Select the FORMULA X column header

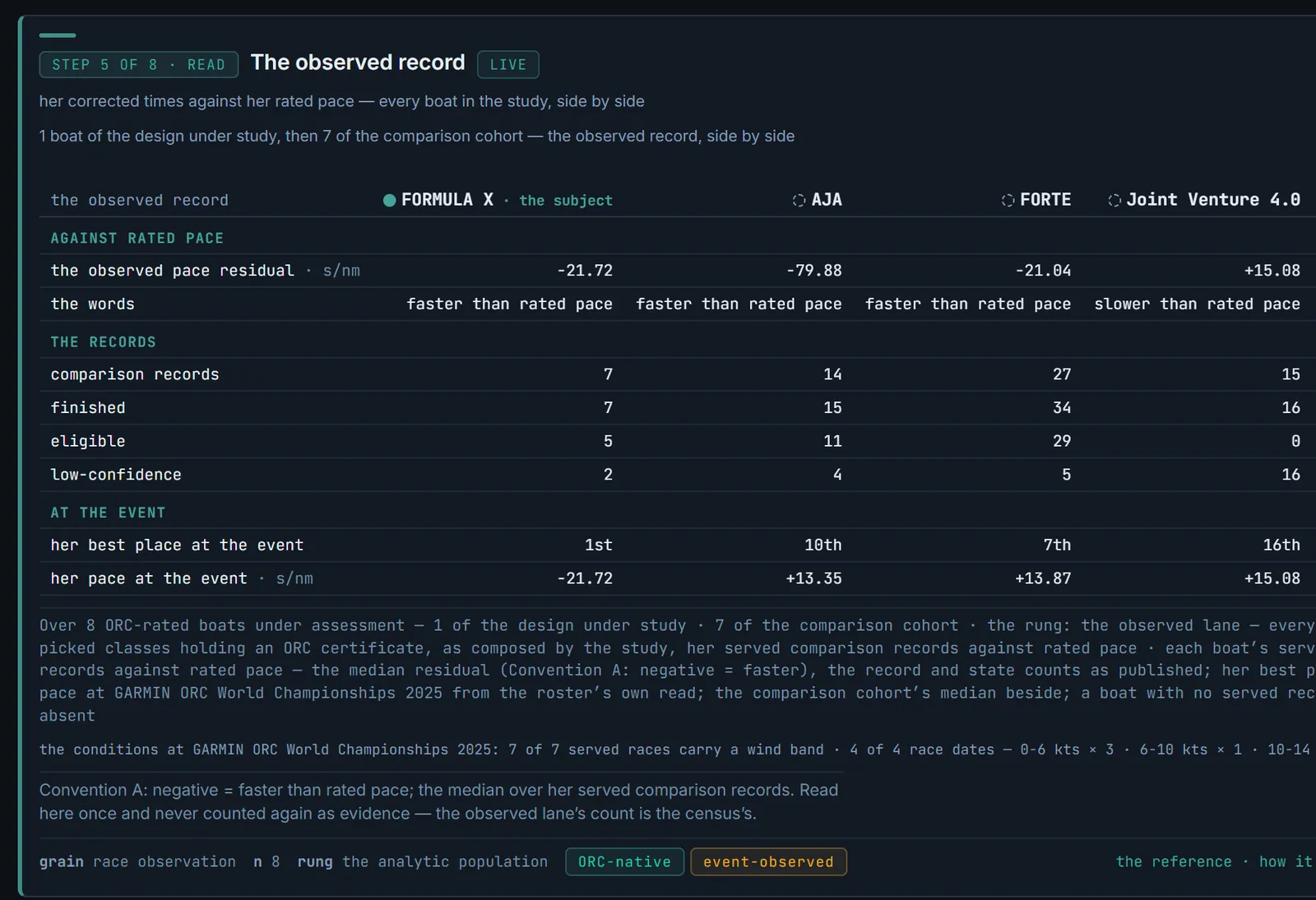pos(498,200)
